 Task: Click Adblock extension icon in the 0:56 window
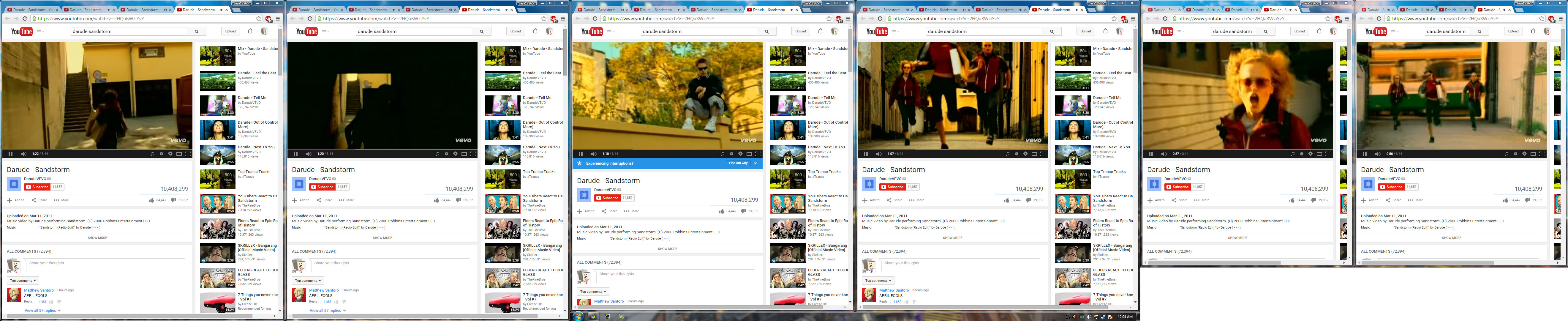1552,20
